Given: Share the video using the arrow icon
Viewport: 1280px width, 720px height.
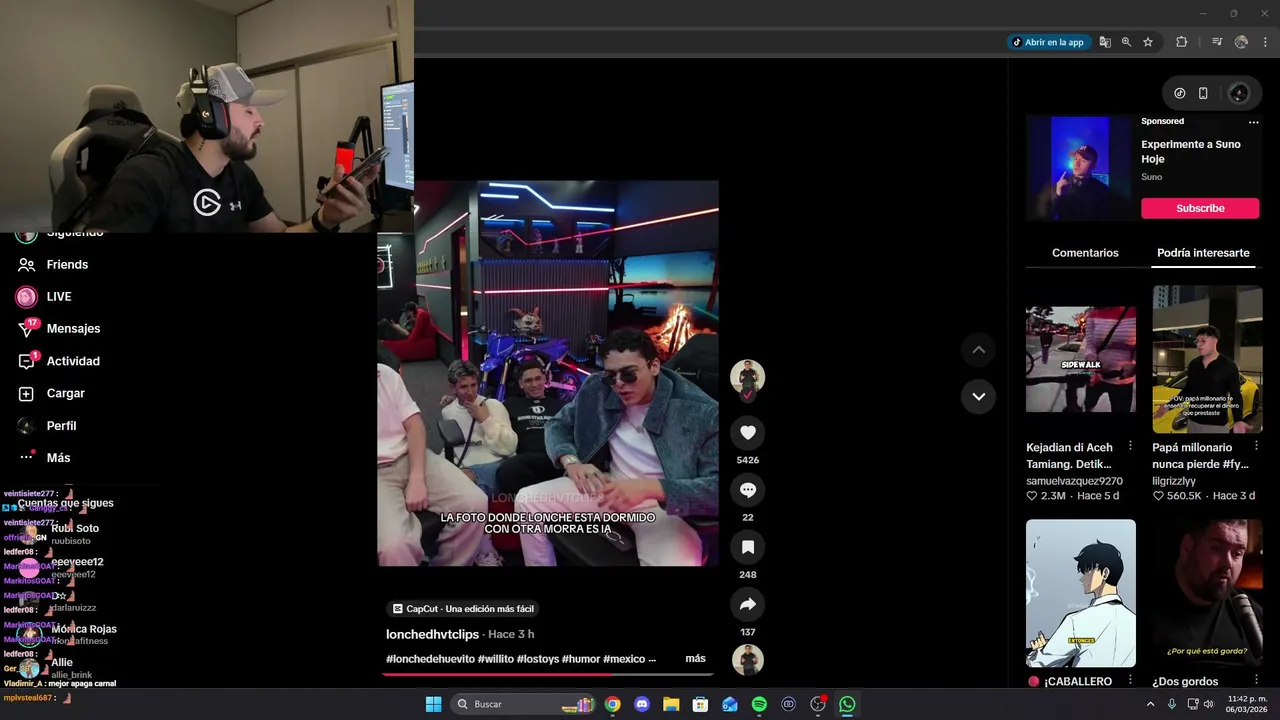Looking at the screenshot, I should click(x=747, y=604).
